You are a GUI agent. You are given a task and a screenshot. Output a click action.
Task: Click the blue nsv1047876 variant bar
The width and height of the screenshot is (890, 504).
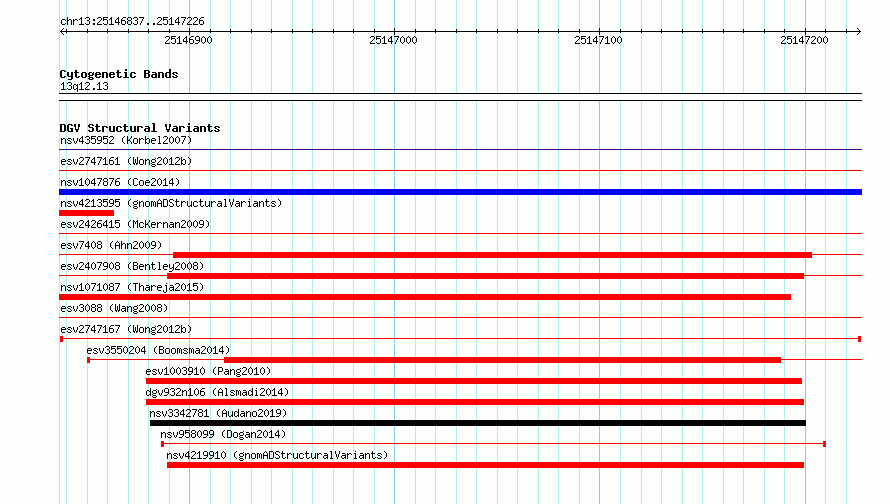[460, 192]
